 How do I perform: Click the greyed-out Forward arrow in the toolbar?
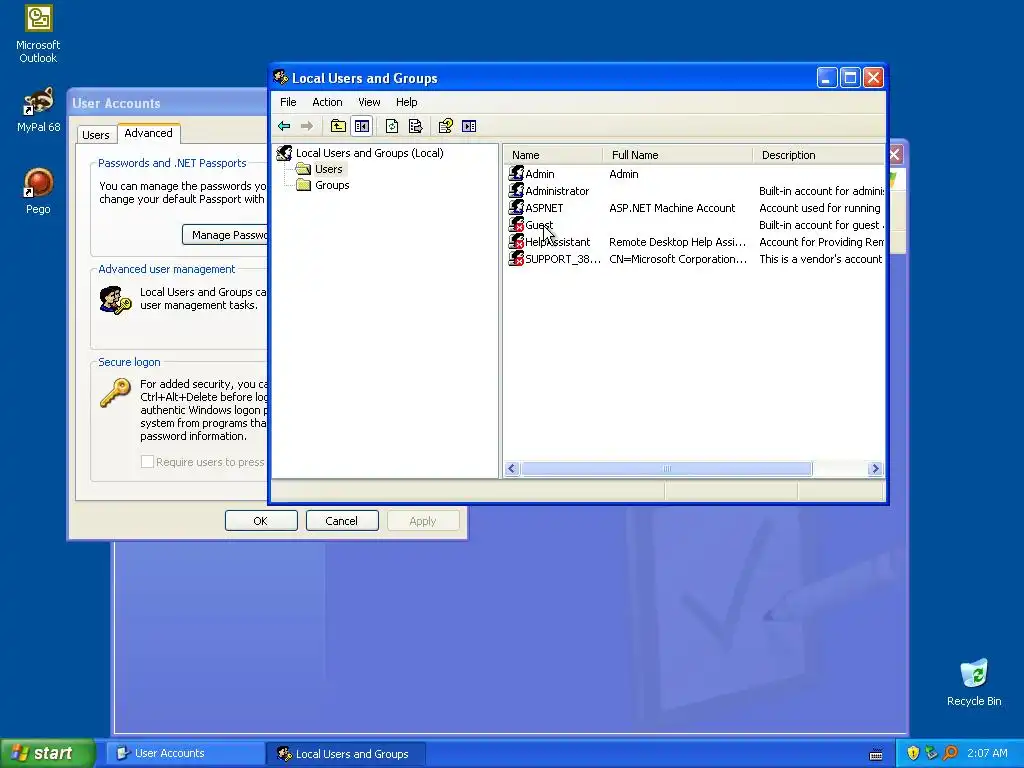(306, 126)
